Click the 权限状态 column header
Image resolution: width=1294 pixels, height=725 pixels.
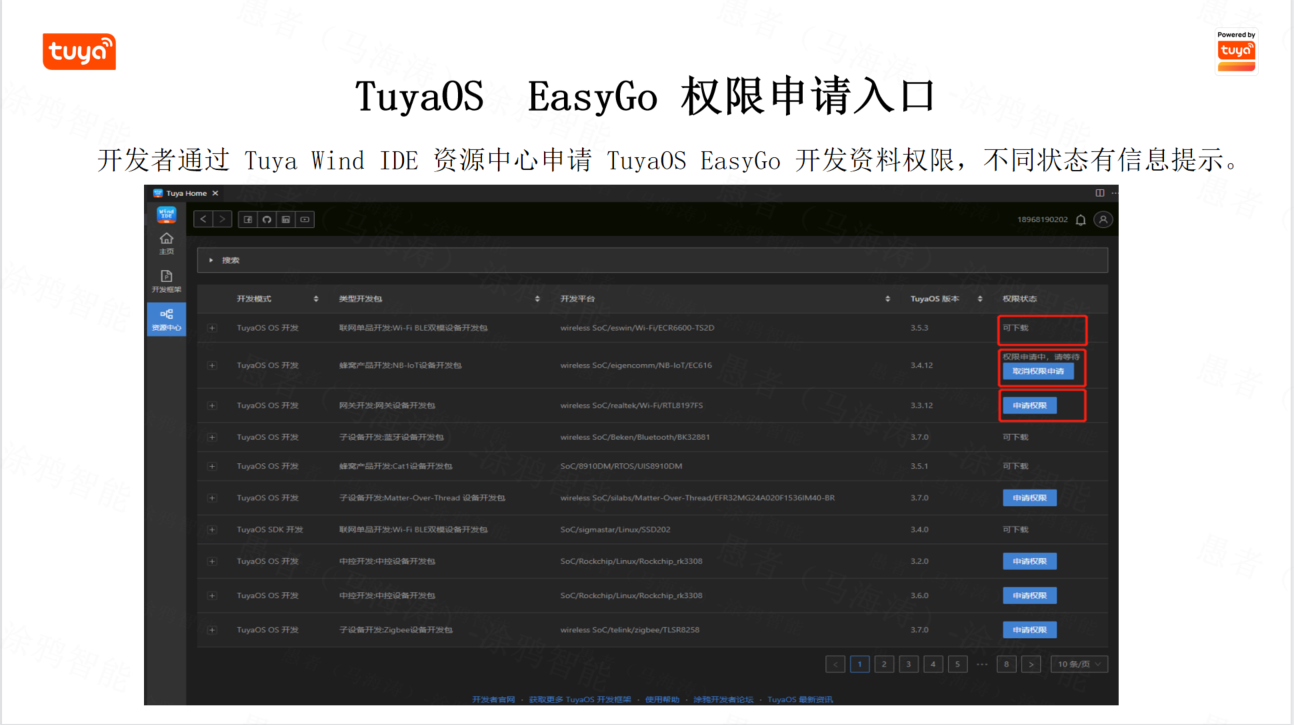click(x=1019, y=299)
